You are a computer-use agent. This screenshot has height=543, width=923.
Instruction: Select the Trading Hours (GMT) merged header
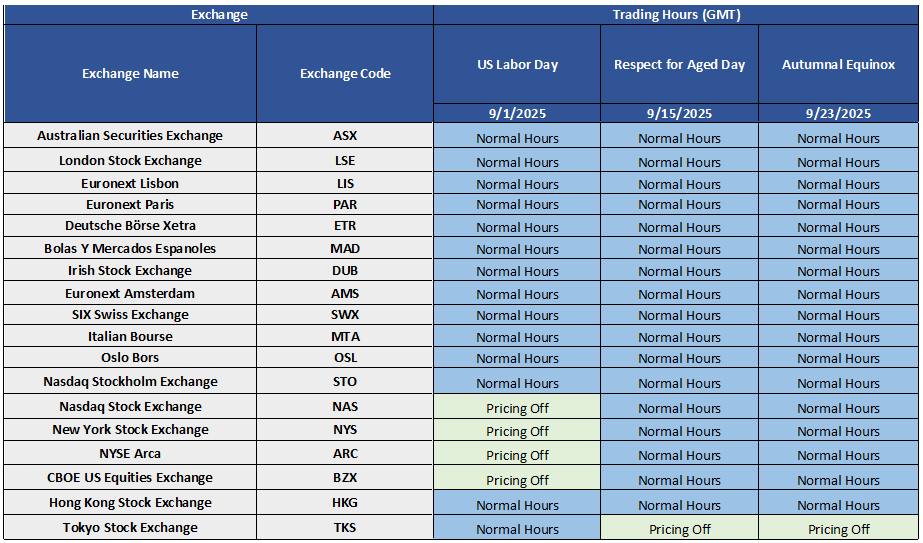tap(676, 15)
